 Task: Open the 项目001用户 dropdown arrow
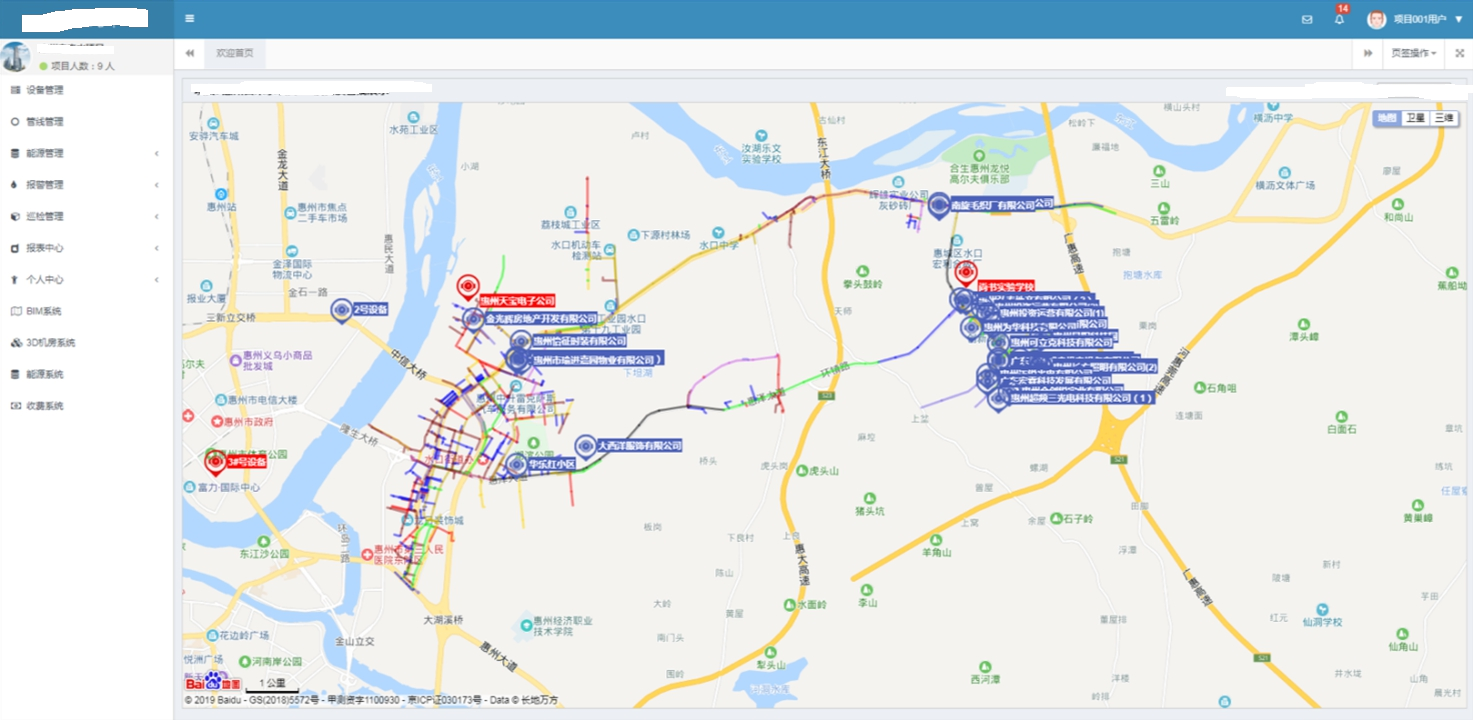[x=1458, y=19]
